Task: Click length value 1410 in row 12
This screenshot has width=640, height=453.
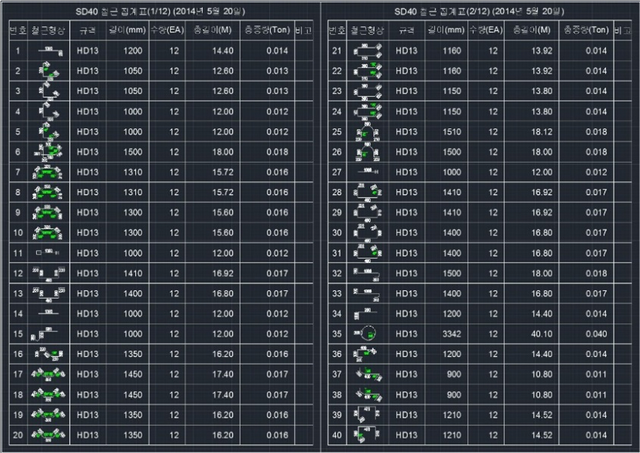Action: [x=133, y=273]
